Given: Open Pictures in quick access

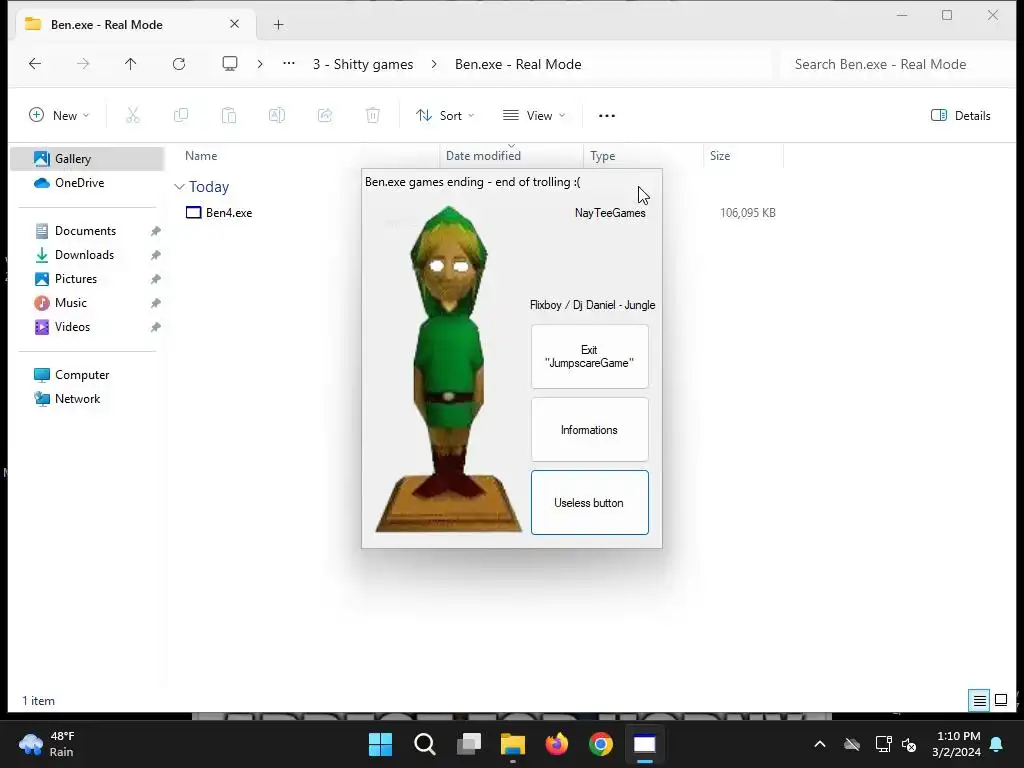Looking at the screenshot, I should tap(76, 279).
